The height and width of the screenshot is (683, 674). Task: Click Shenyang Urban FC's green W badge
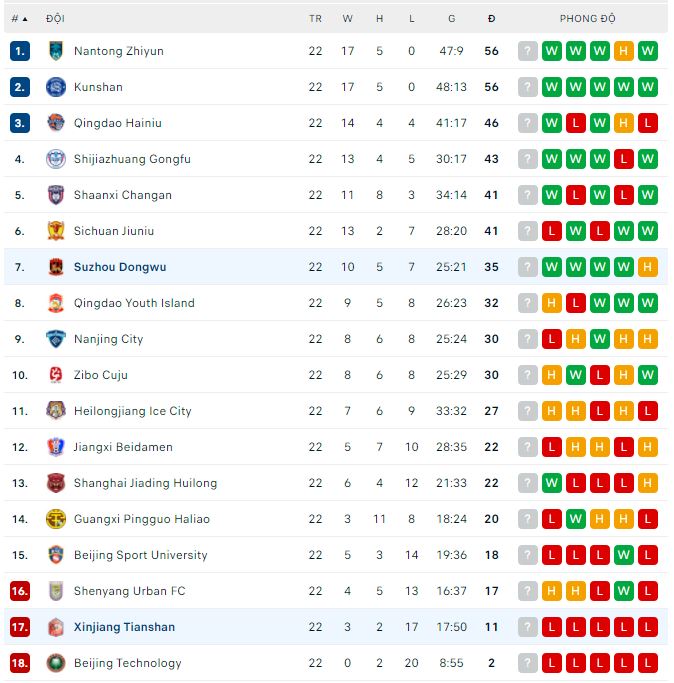pos(624,591)
